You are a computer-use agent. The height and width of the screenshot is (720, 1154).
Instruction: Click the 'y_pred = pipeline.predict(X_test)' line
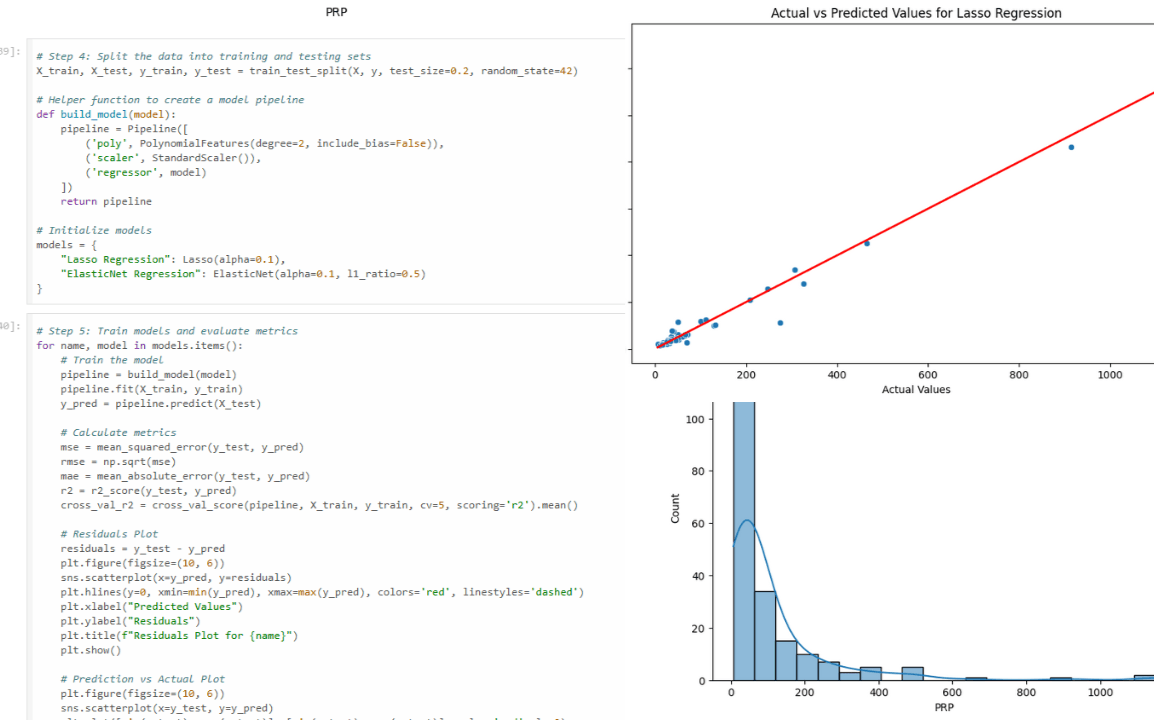[x=160, y=403]
